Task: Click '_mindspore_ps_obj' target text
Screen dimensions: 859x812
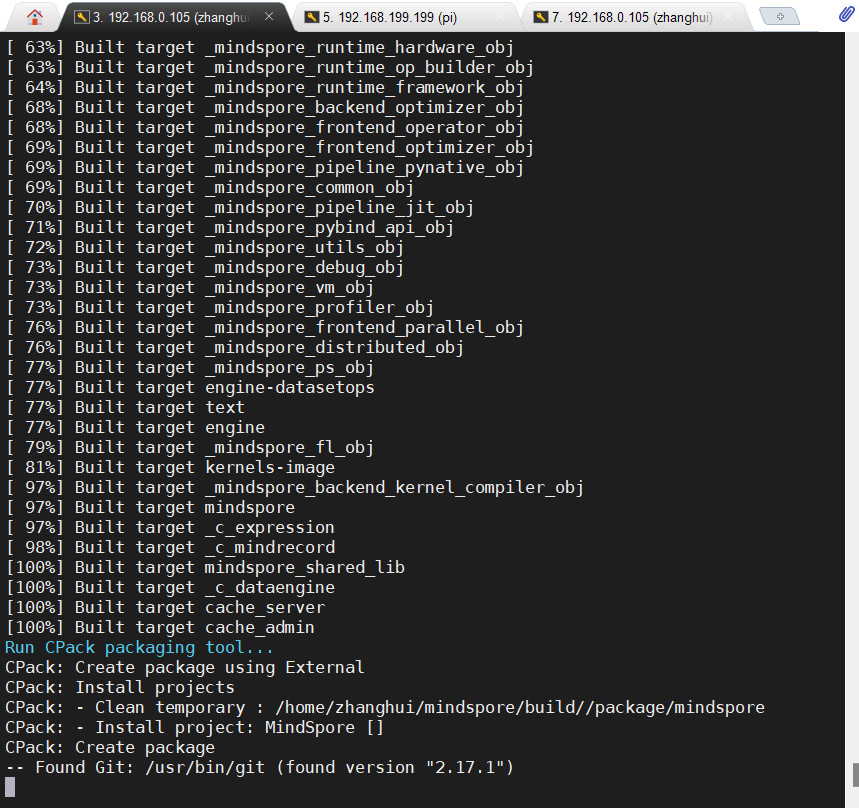Action: coord(290,368)
